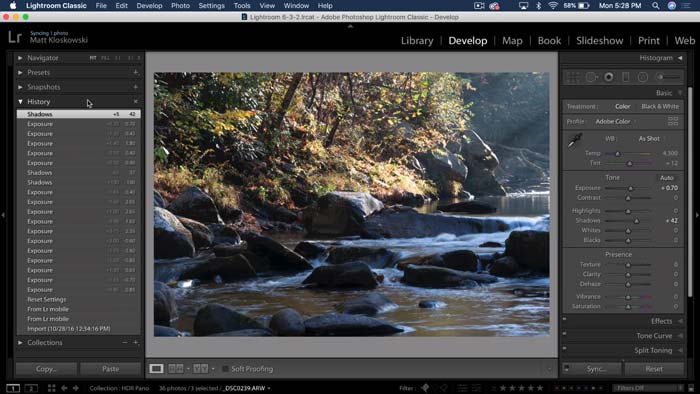Viewport: 700px width, 394px height.
Task: Go forward to next source arrow
Action: tap(75, 388)
